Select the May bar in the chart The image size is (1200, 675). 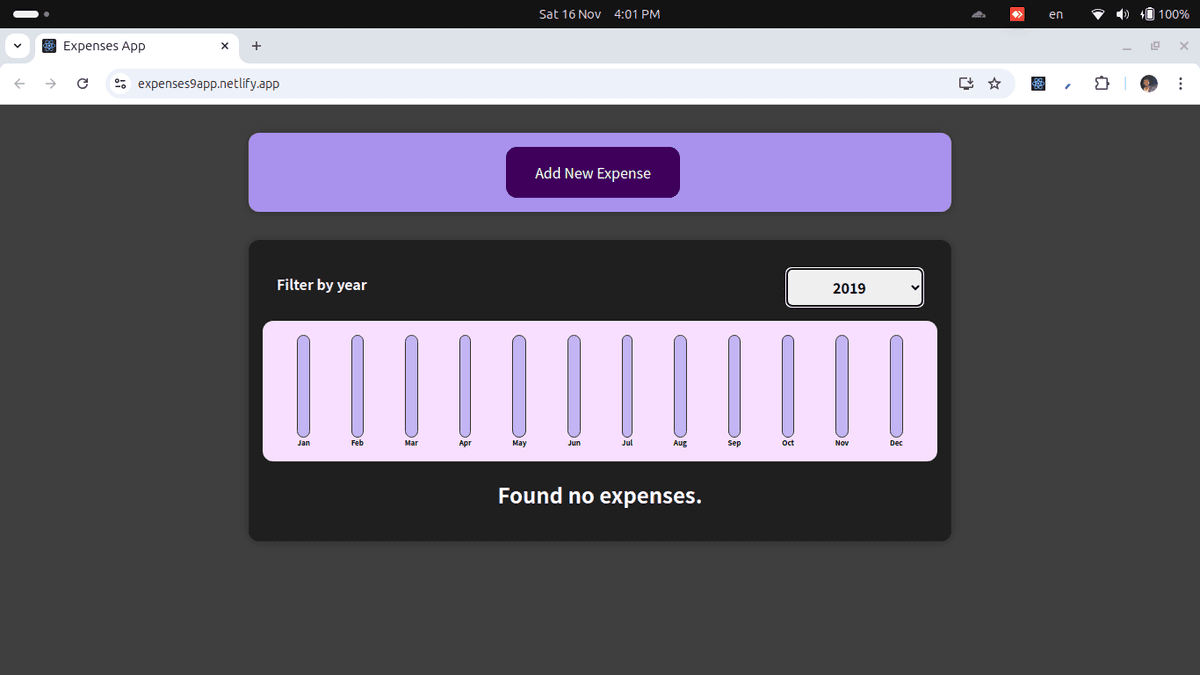(518, 385)
